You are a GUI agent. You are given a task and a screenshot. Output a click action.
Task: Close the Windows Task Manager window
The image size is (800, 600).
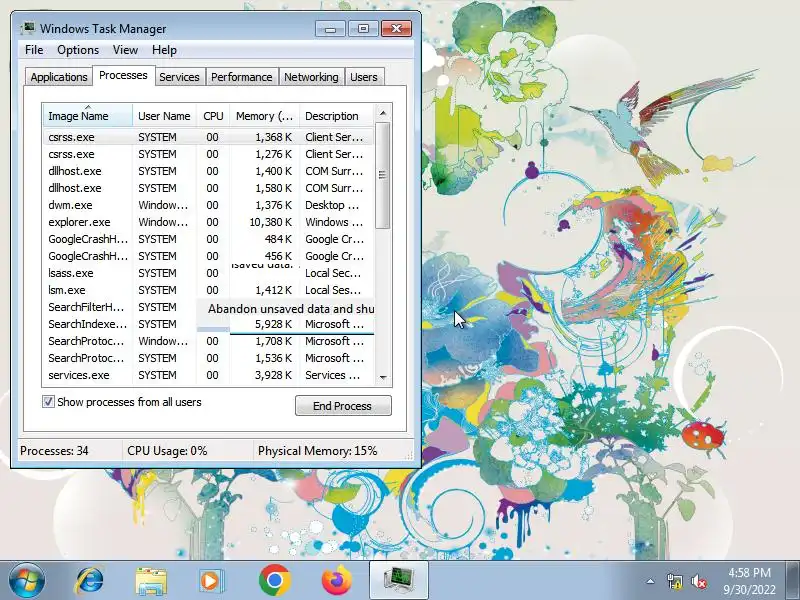pyautogui.click(x=396, y=29)
